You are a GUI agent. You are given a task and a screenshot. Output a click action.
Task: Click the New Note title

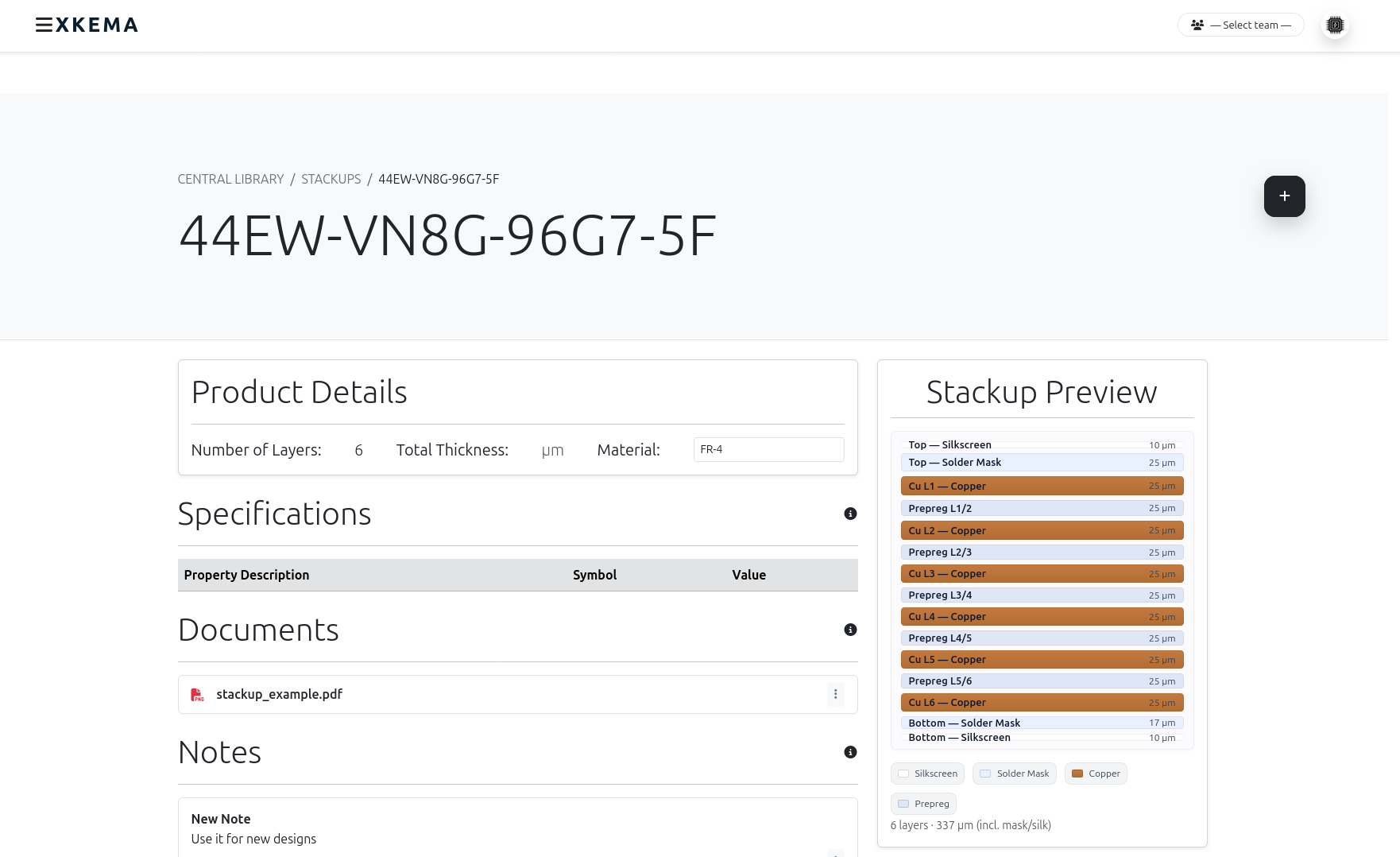(x=221, y=819)
